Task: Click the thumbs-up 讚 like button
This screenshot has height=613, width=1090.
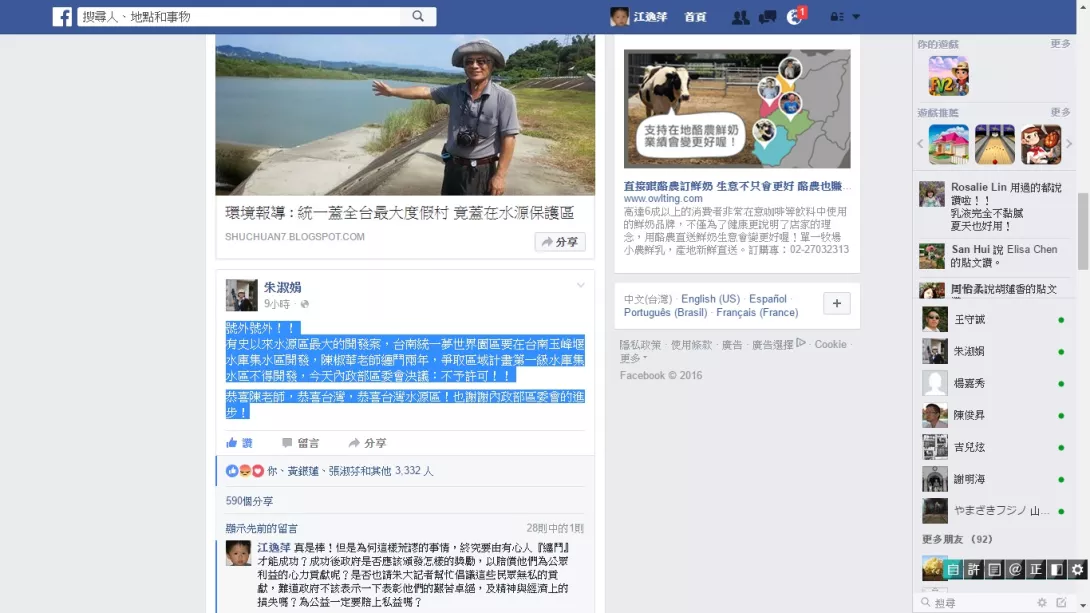Action: pos(239,443)
